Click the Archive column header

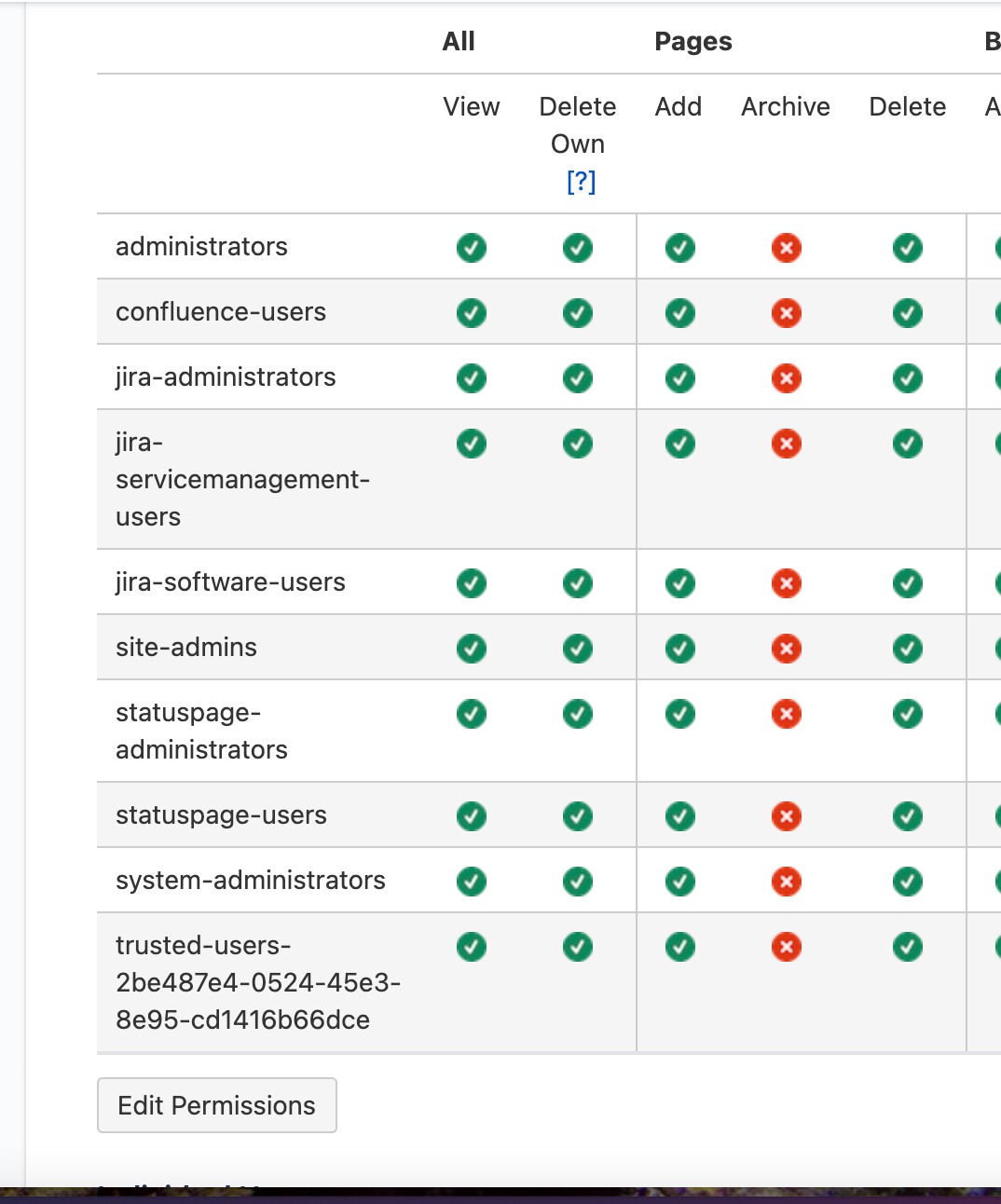786,107
